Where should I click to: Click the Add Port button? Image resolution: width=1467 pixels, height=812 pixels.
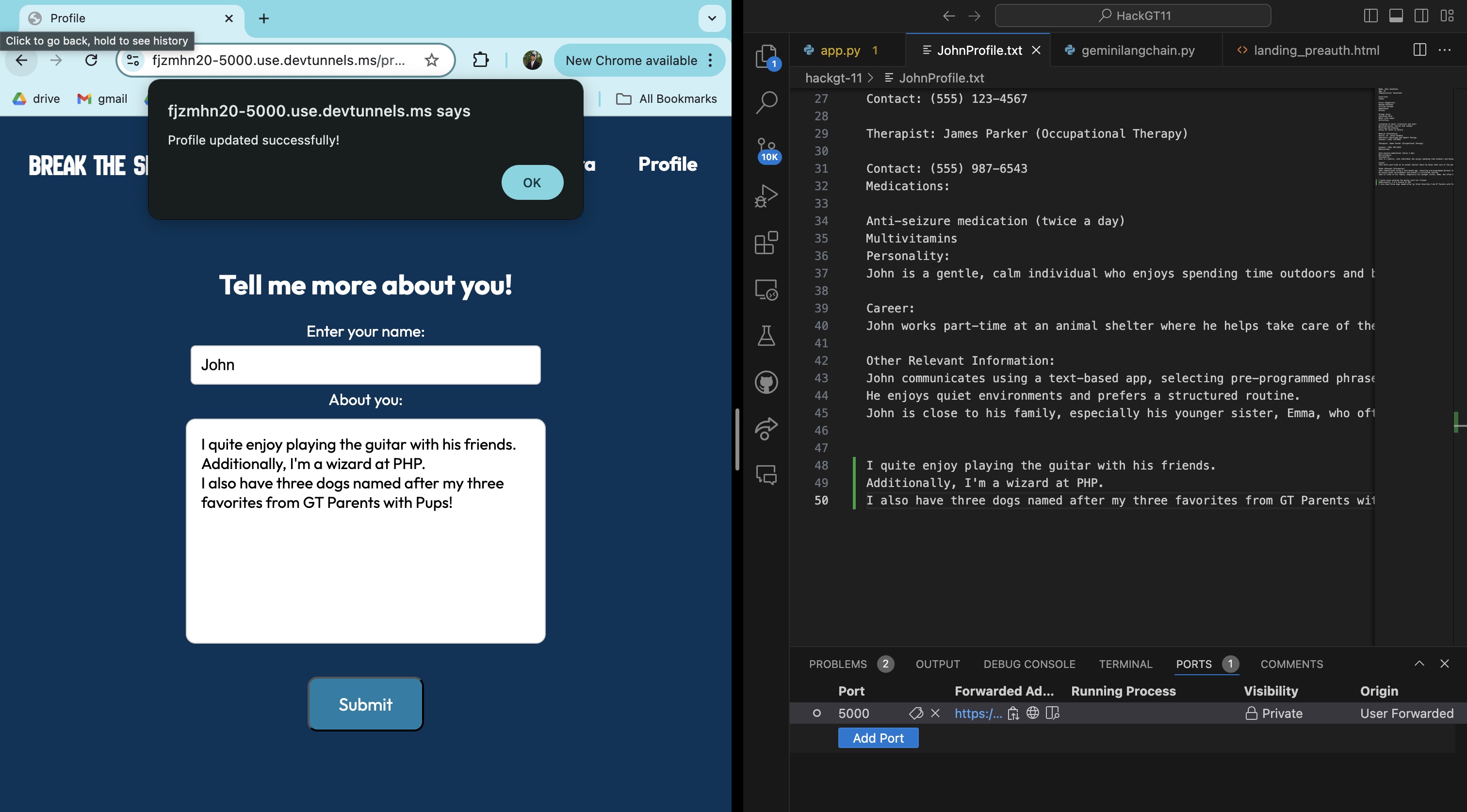tap(878, 738)
